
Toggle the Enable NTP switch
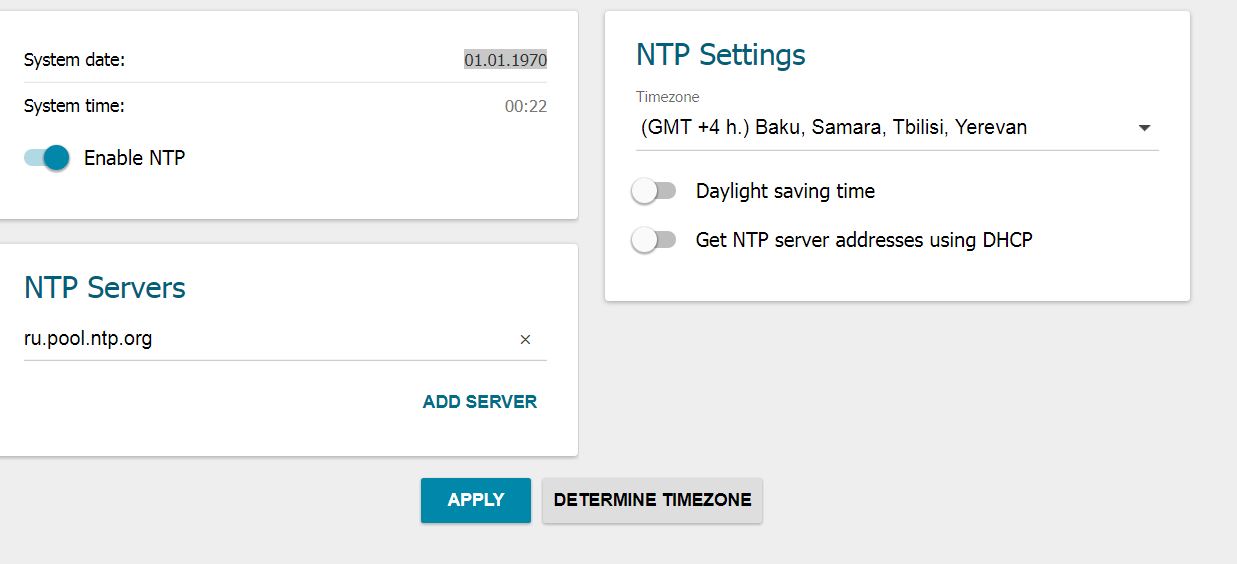(47, 158)
